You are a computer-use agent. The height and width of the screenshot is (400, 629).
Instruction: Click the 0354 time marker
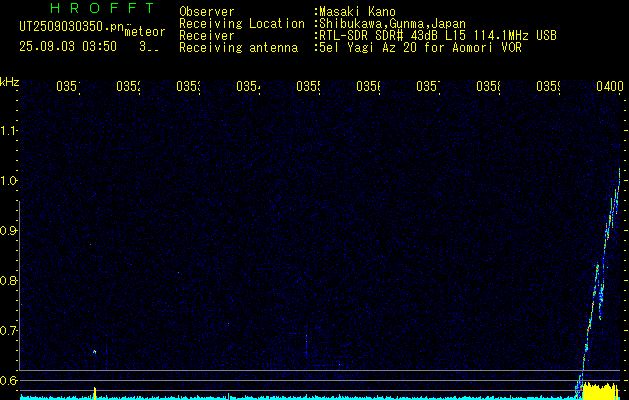point(248,86)
